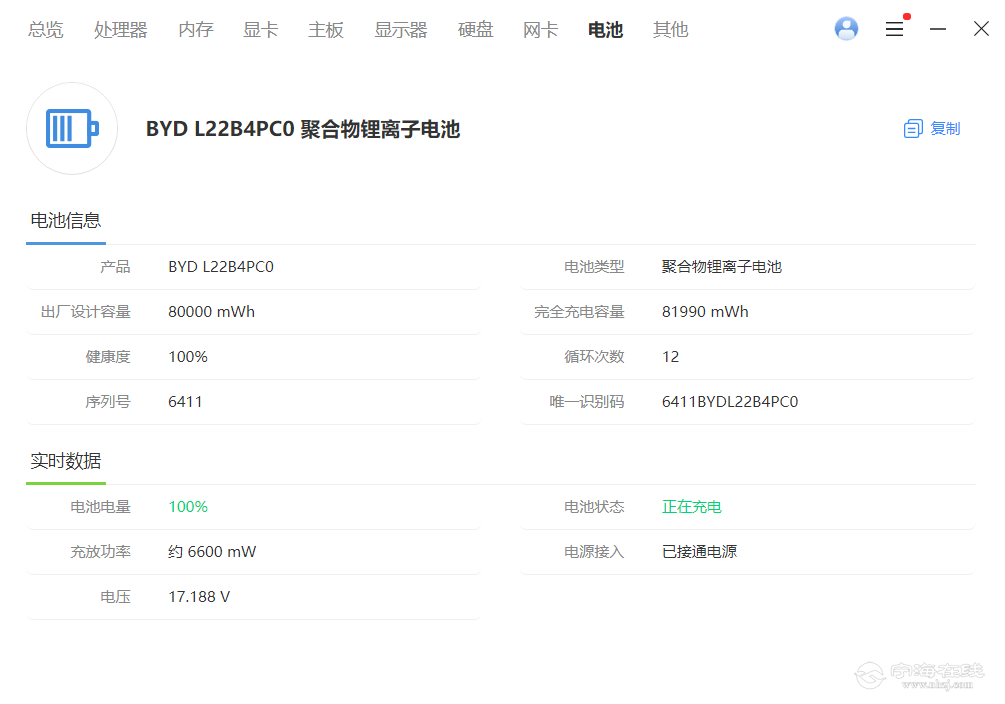Viewport: 1005px width, 704px height.
Task: Click the 约 6600 mW power value
Action: coord(212,551)
